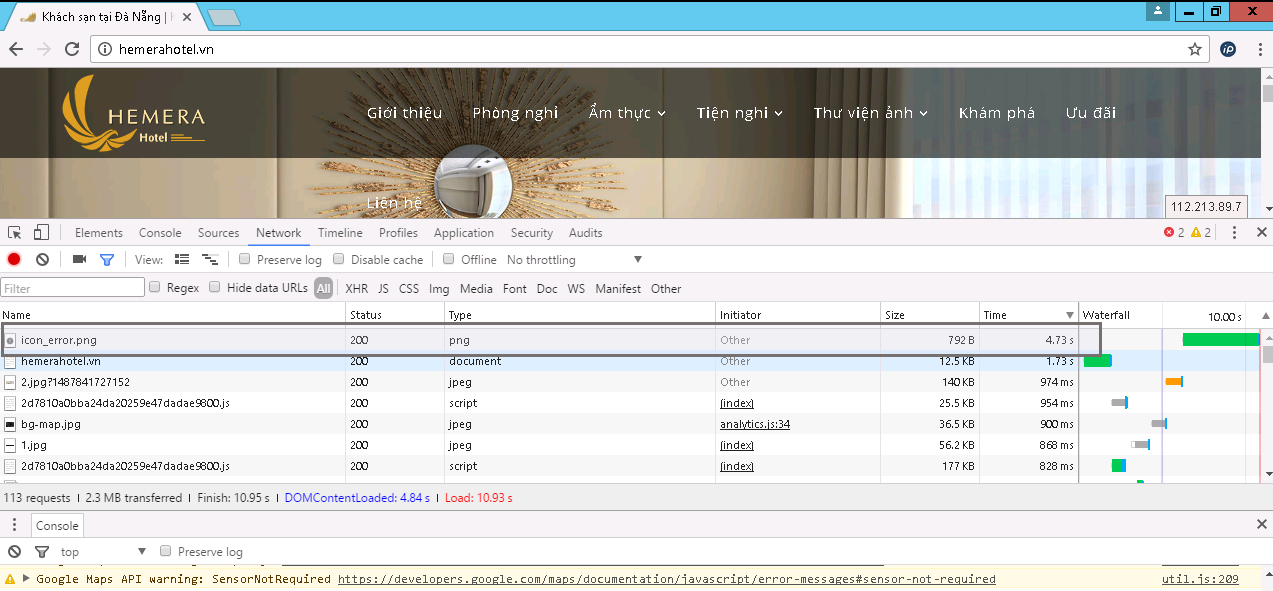Check the Disable cache option

339,260
